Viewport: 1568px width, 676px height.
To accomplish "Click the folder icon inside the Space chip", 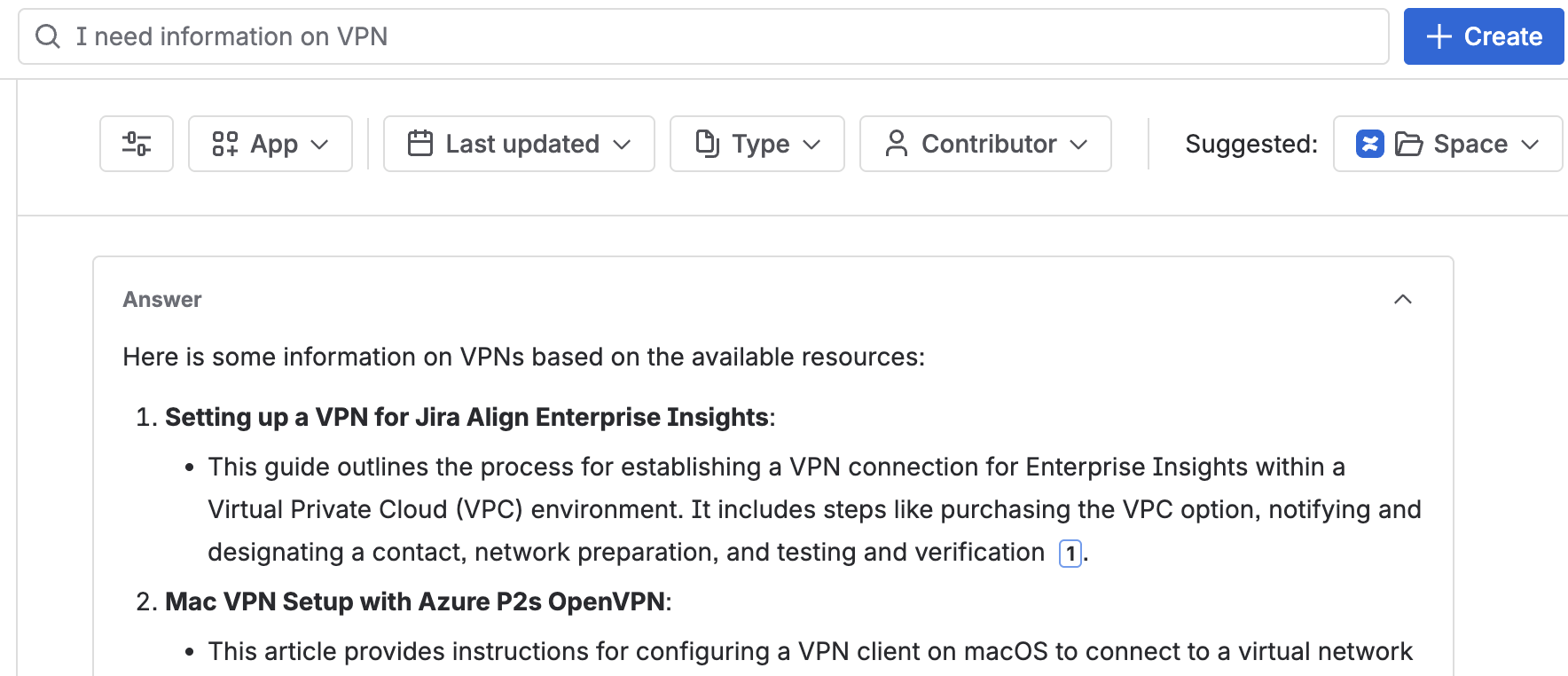I will [x=1410, y=144].
